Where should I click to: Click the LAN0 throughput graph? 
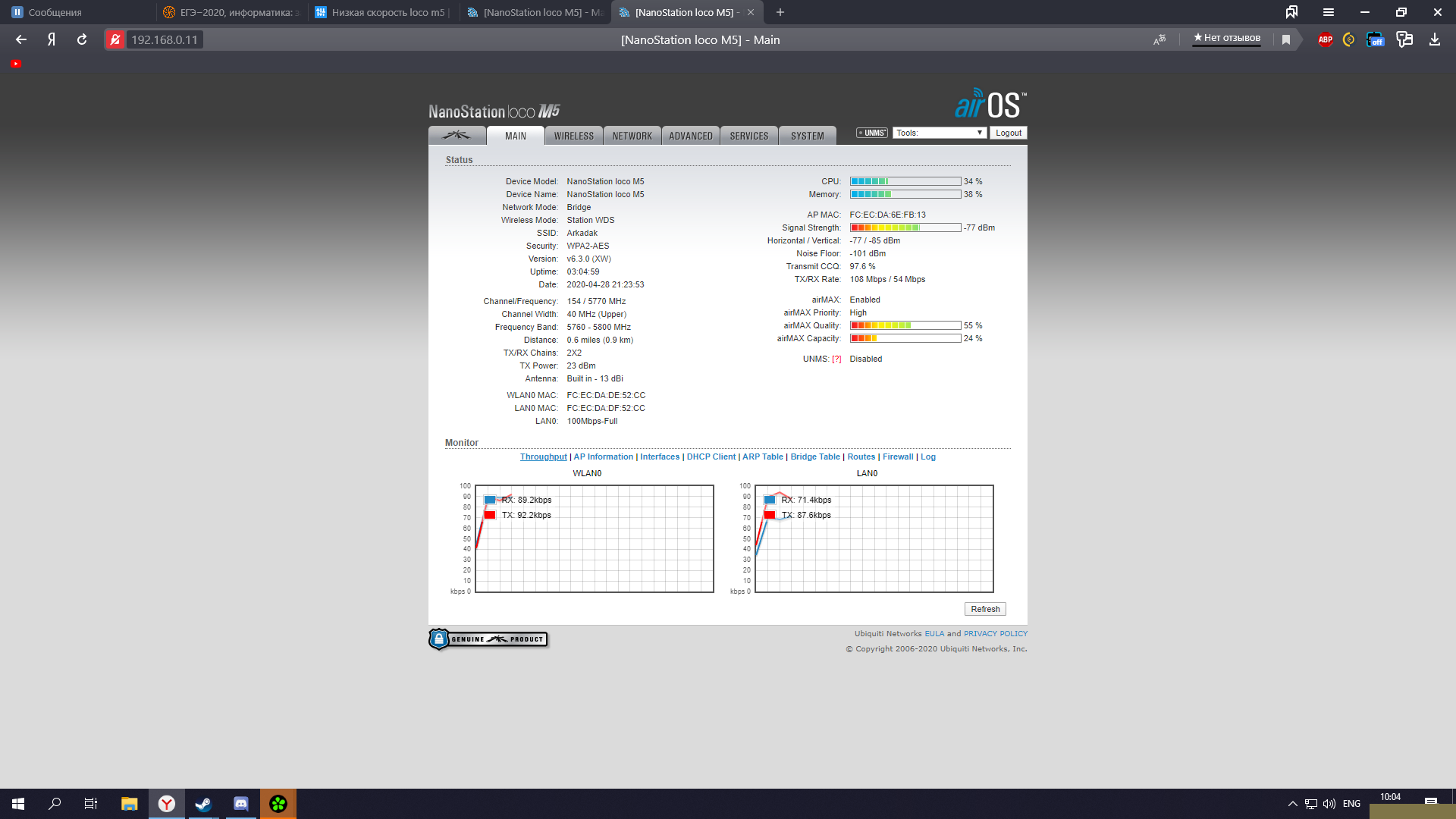pyautogui.click(x=874, y=539)
